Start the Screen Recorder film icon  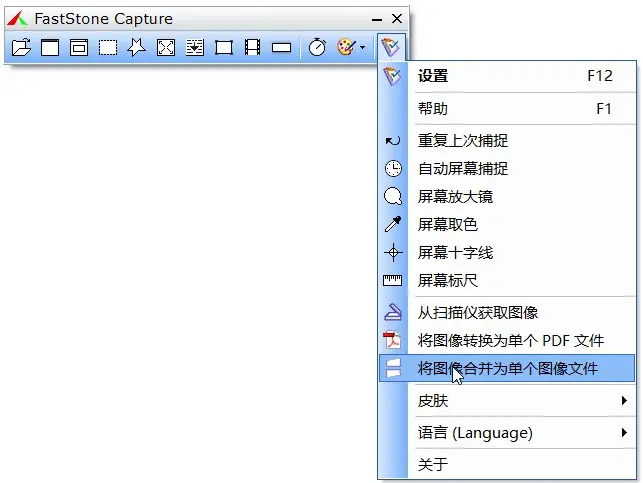252,48
